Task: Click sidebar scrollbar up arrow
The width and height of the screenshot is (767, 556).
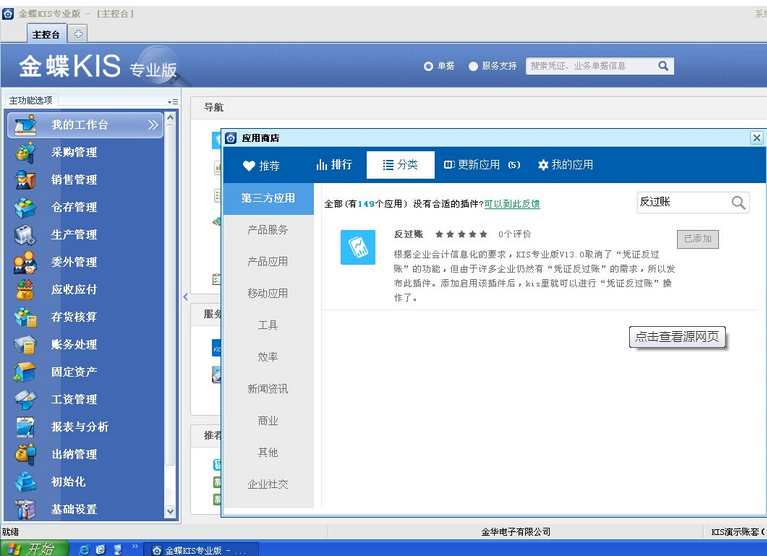Action: click(170, 117)
